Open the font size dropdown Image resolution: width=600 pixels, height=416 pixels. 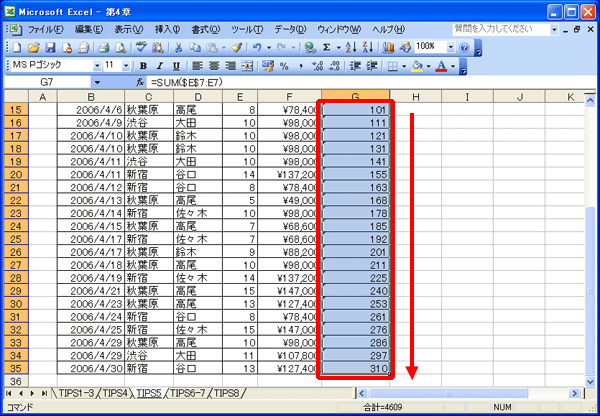pos(126,66)
